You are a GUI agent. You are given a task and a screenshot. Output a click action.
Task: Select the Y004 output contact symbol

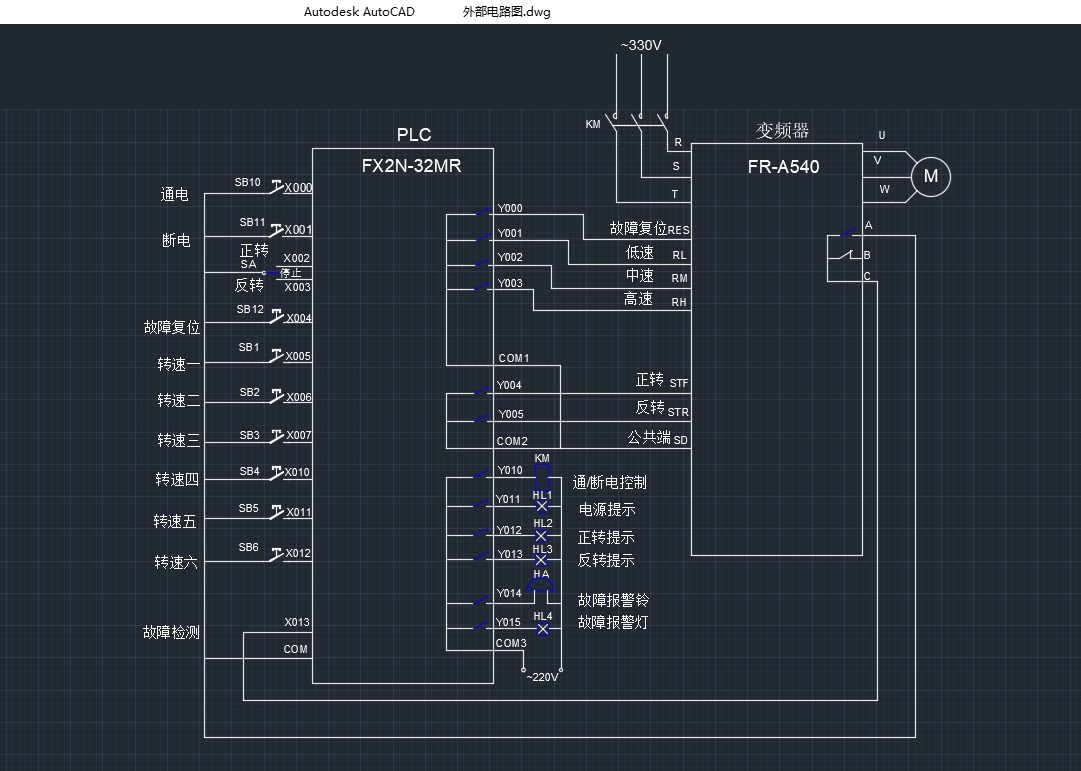click(483, 390)
